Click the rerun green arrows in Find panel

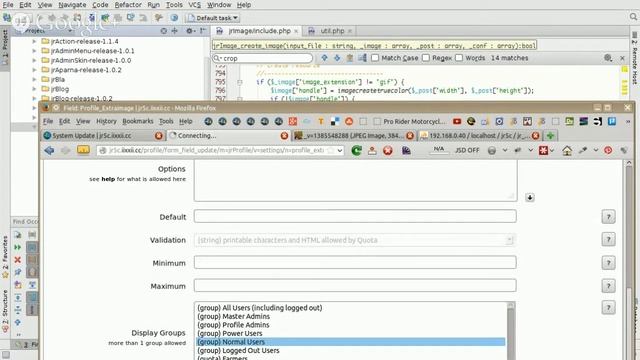click(x=18, y=247)
